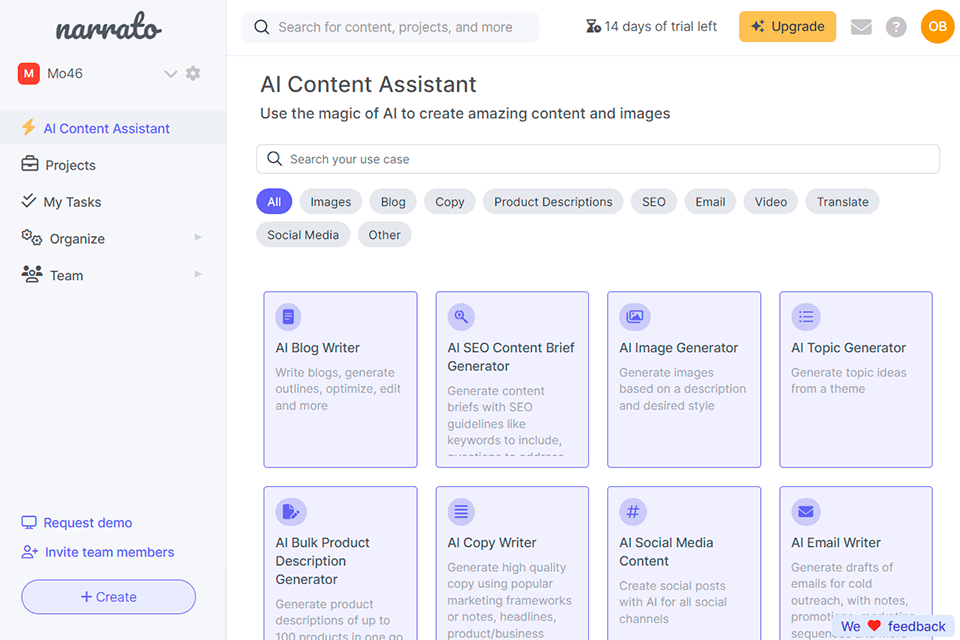Image resolution: width=960 pixels, height=640 pixels.
Task: Focus the global content search field
Action: [x=390, y=27]
